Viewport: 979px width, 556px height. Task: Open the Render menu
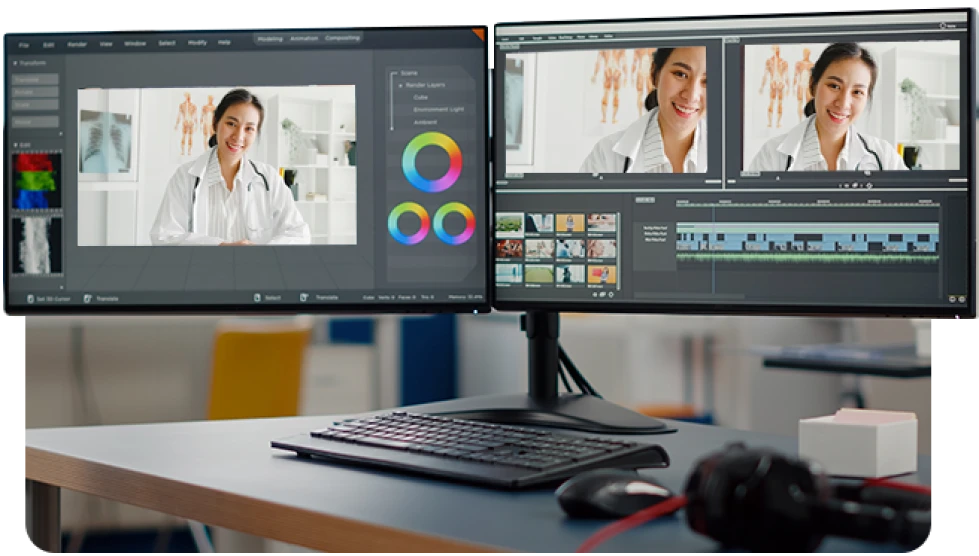click(77, 44)
